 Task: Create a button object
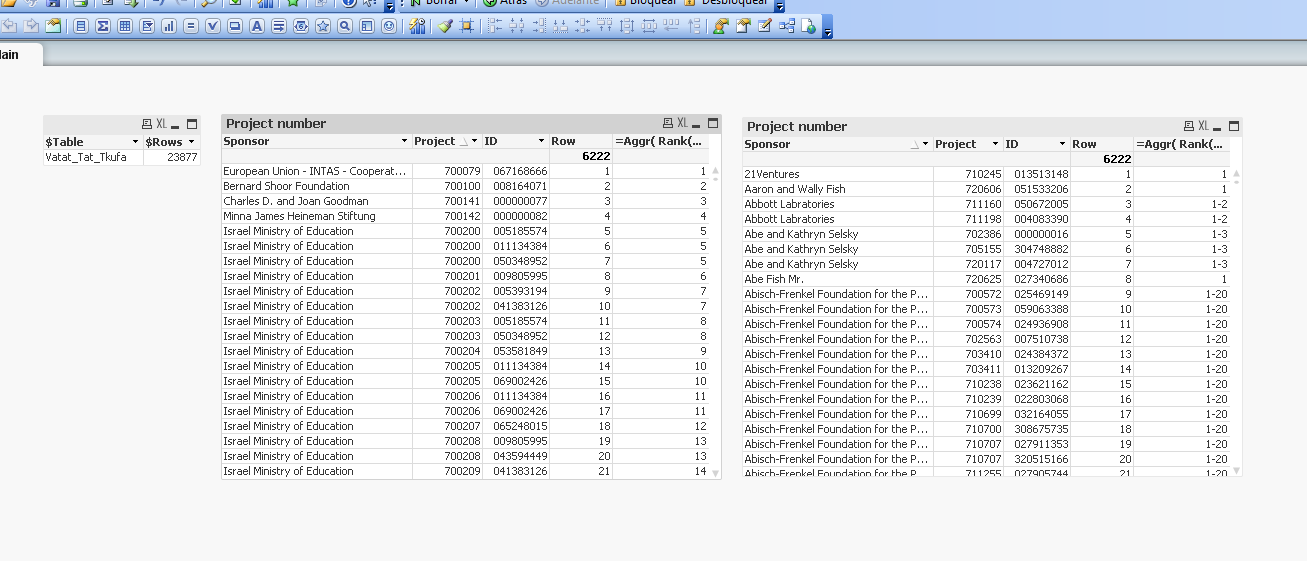point(235,26)
